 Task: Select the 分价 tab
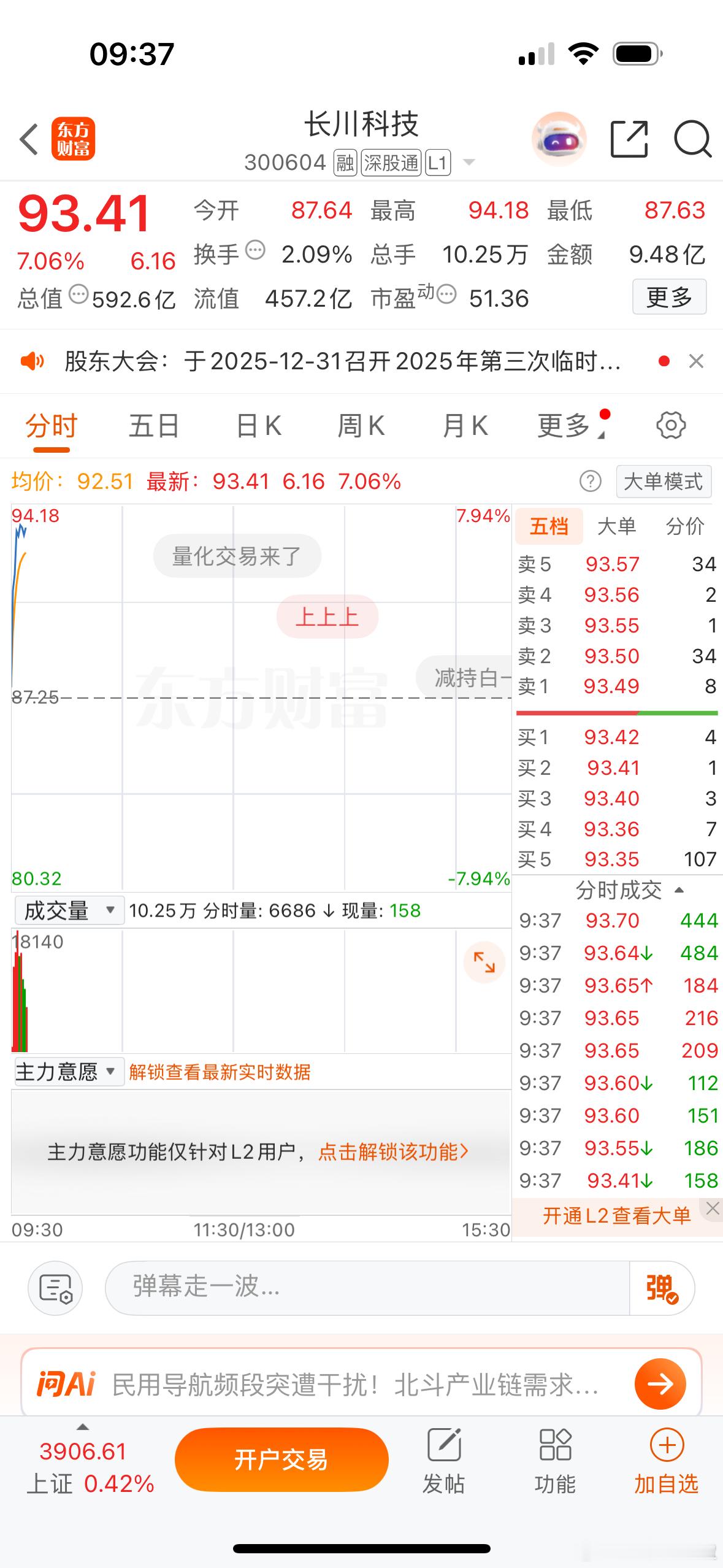685,526
